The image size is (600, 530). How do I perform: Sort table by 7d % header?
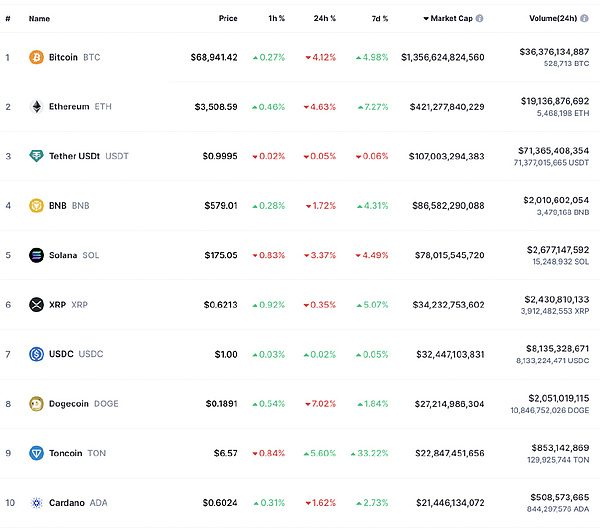[x=377, y=18]
